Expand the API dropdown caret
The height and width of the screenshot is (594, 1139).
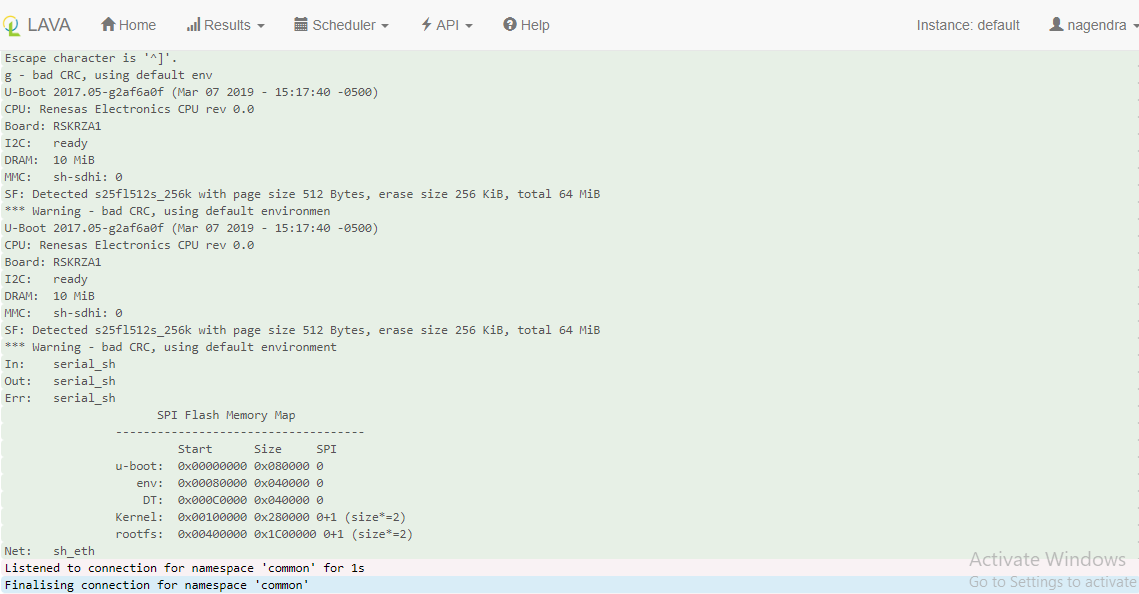[x=469, y=26]
